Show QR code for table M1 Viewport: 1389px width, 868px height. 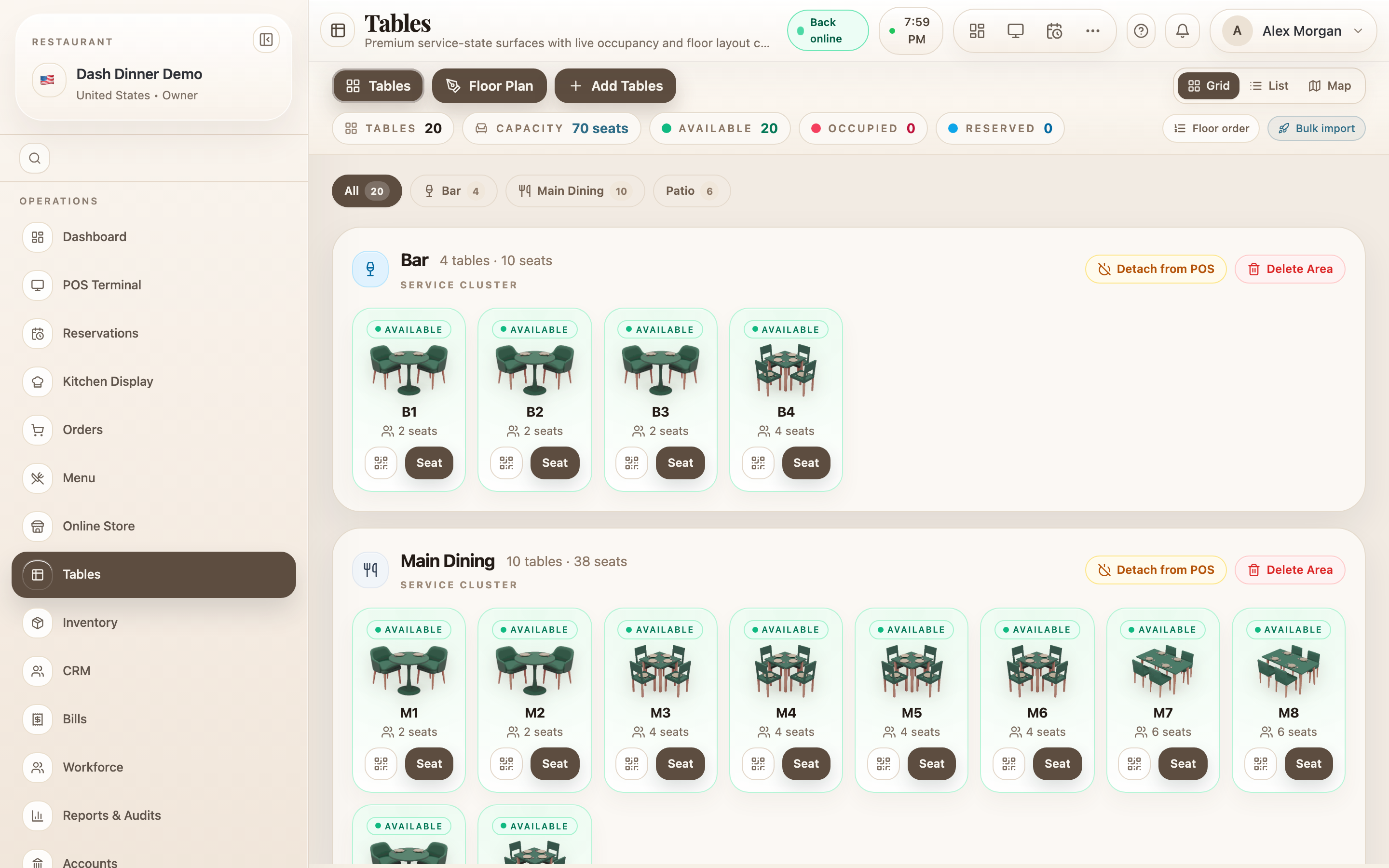(x=381, y=763)
